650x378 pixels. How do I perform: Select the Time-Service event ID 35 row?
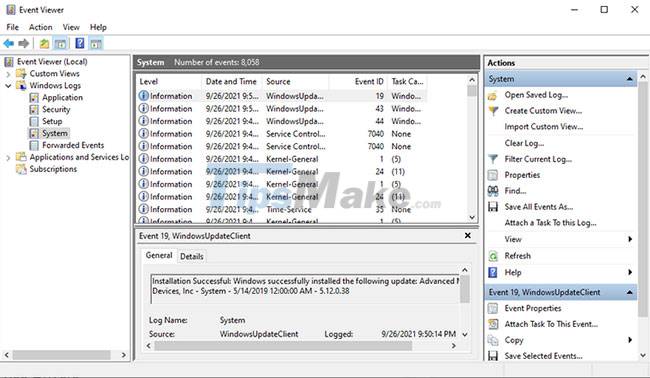pyautogui.click(x=282, y=209)
